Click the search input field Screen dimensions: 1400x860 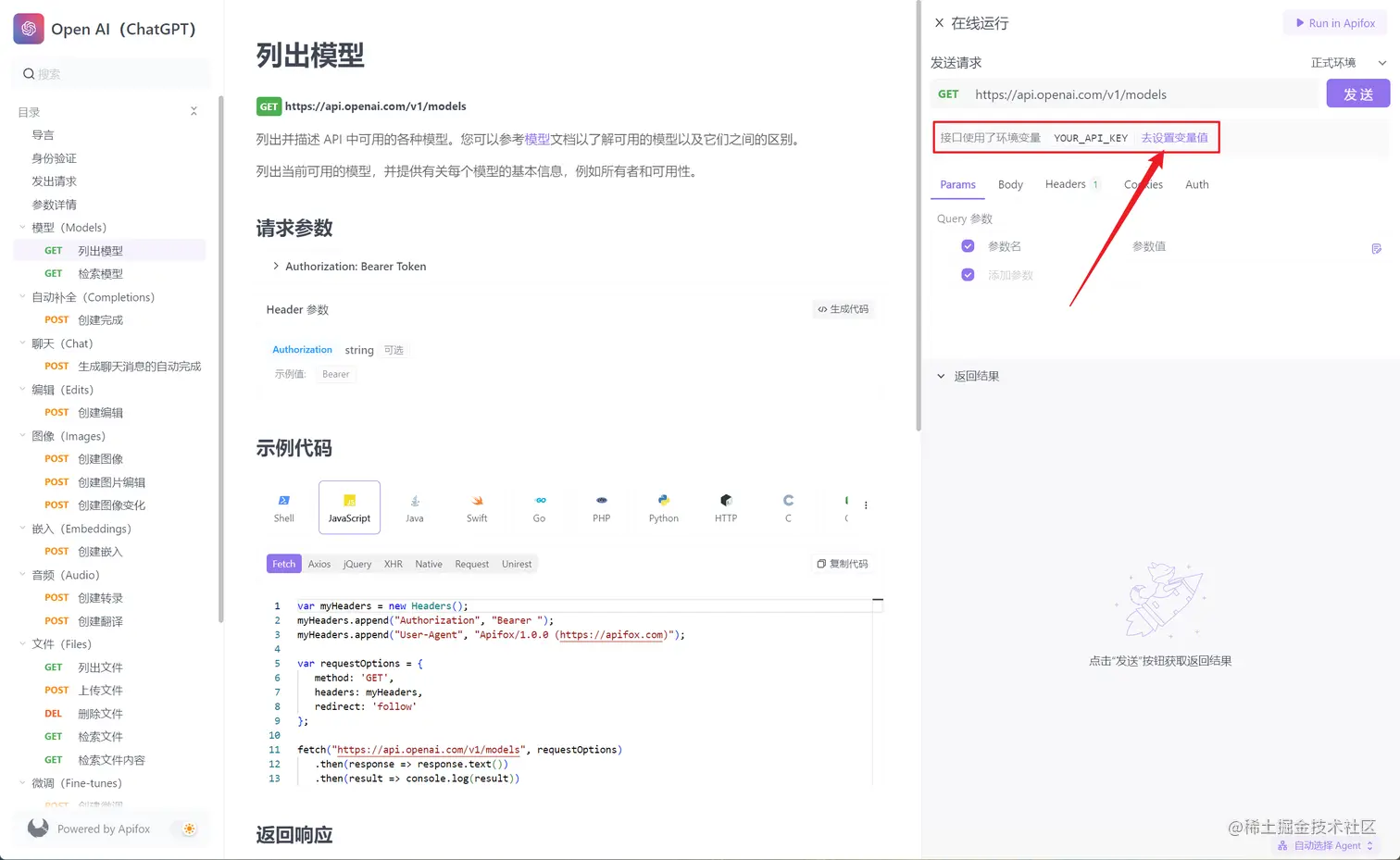coord(112,74)
